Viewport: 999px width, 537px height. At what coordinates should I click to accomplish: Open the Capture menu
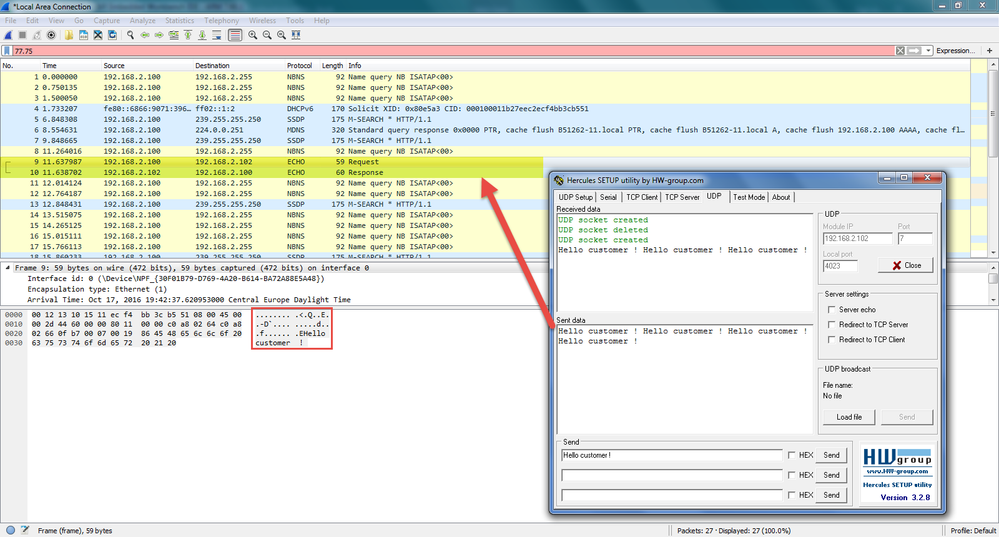tap(106, 20)
